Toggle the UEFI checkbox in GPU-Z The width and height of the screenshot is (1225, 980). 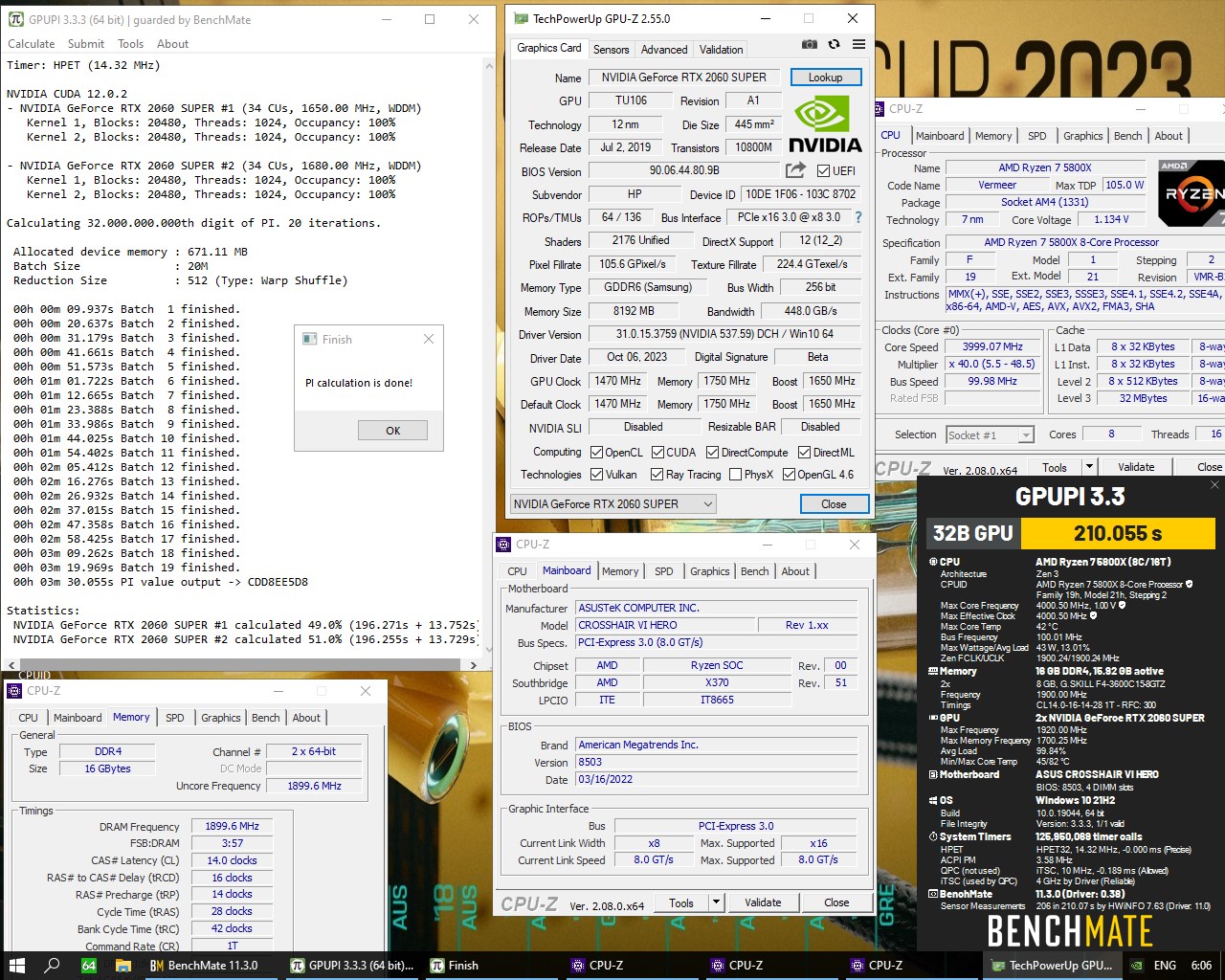pyautogui.click(x=823, y=171)
